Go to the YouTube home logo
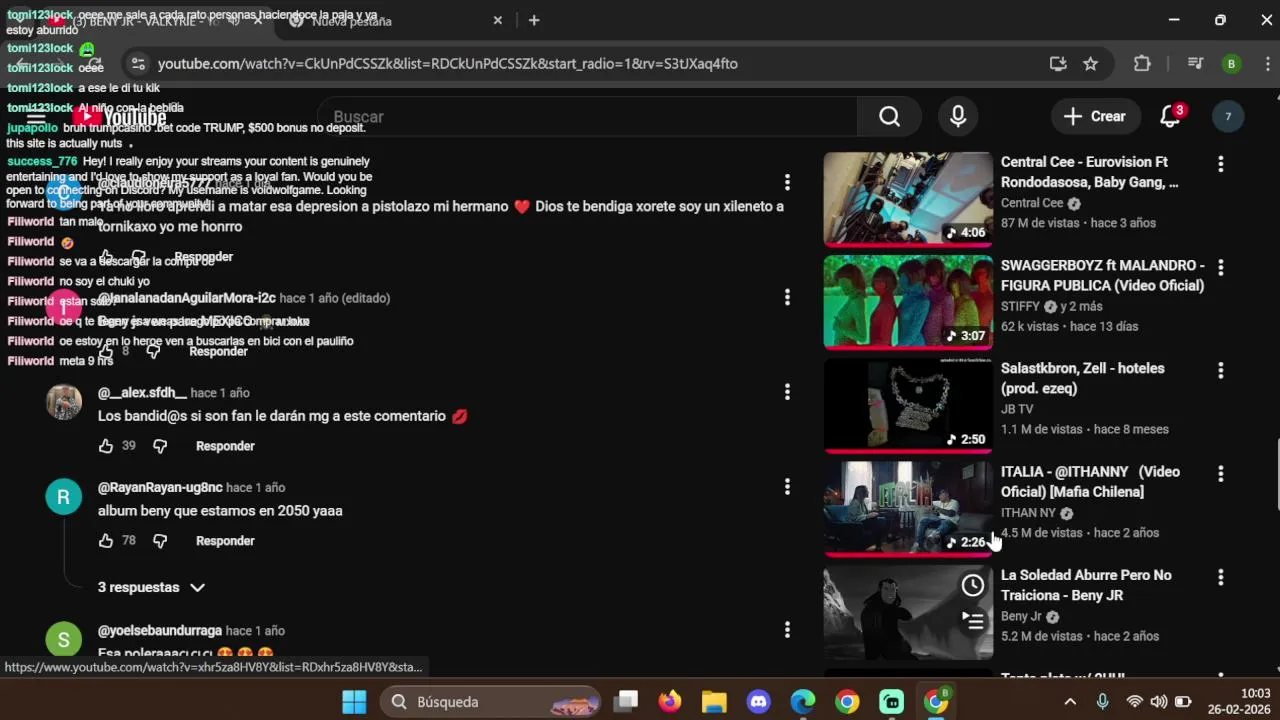This screenshot has height=720, width=1280. tap(119, 117)
